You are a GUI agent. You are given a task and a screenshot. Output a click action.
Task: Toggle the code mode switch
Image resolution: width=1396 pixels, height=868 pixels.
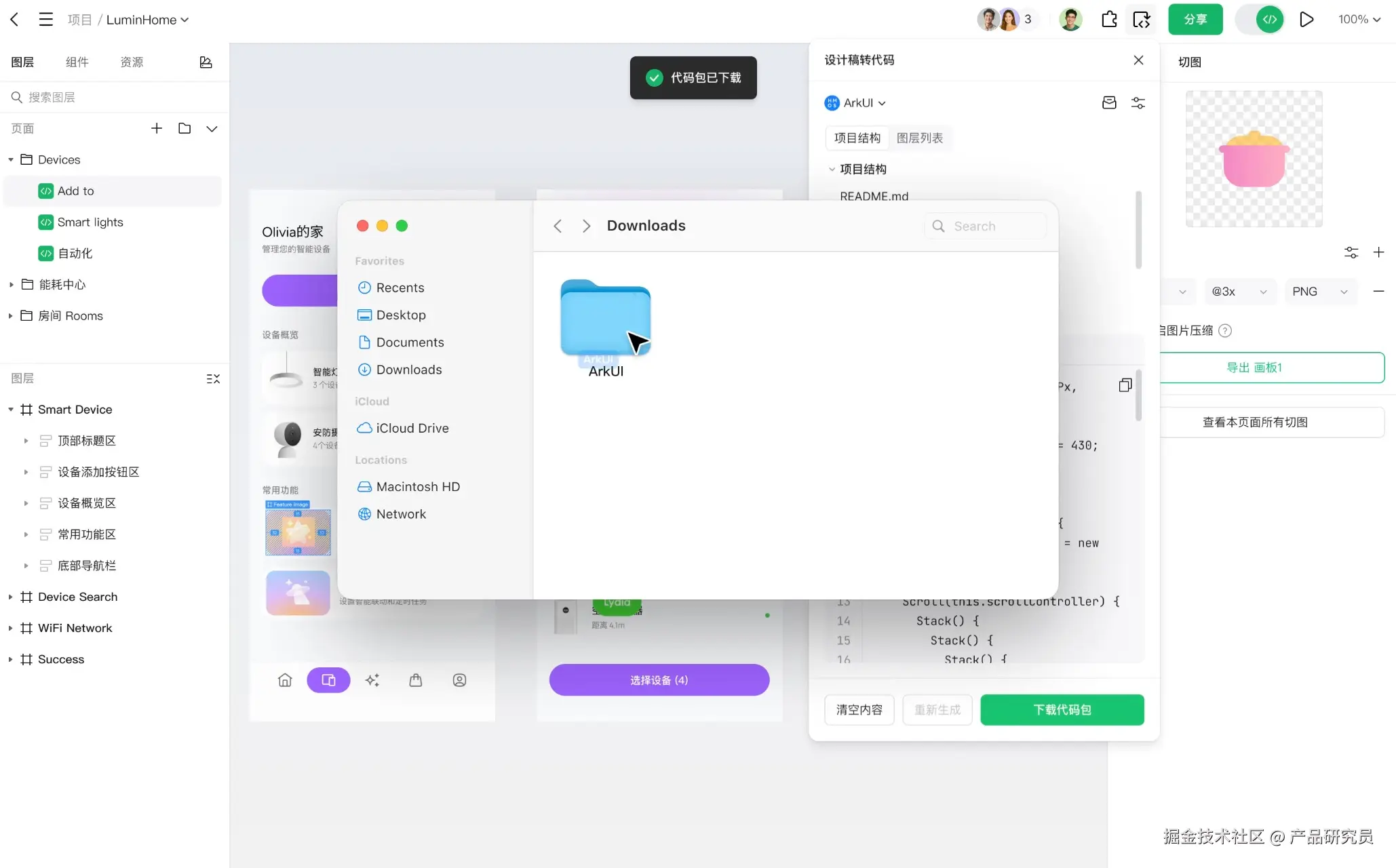pos(1262,20)
